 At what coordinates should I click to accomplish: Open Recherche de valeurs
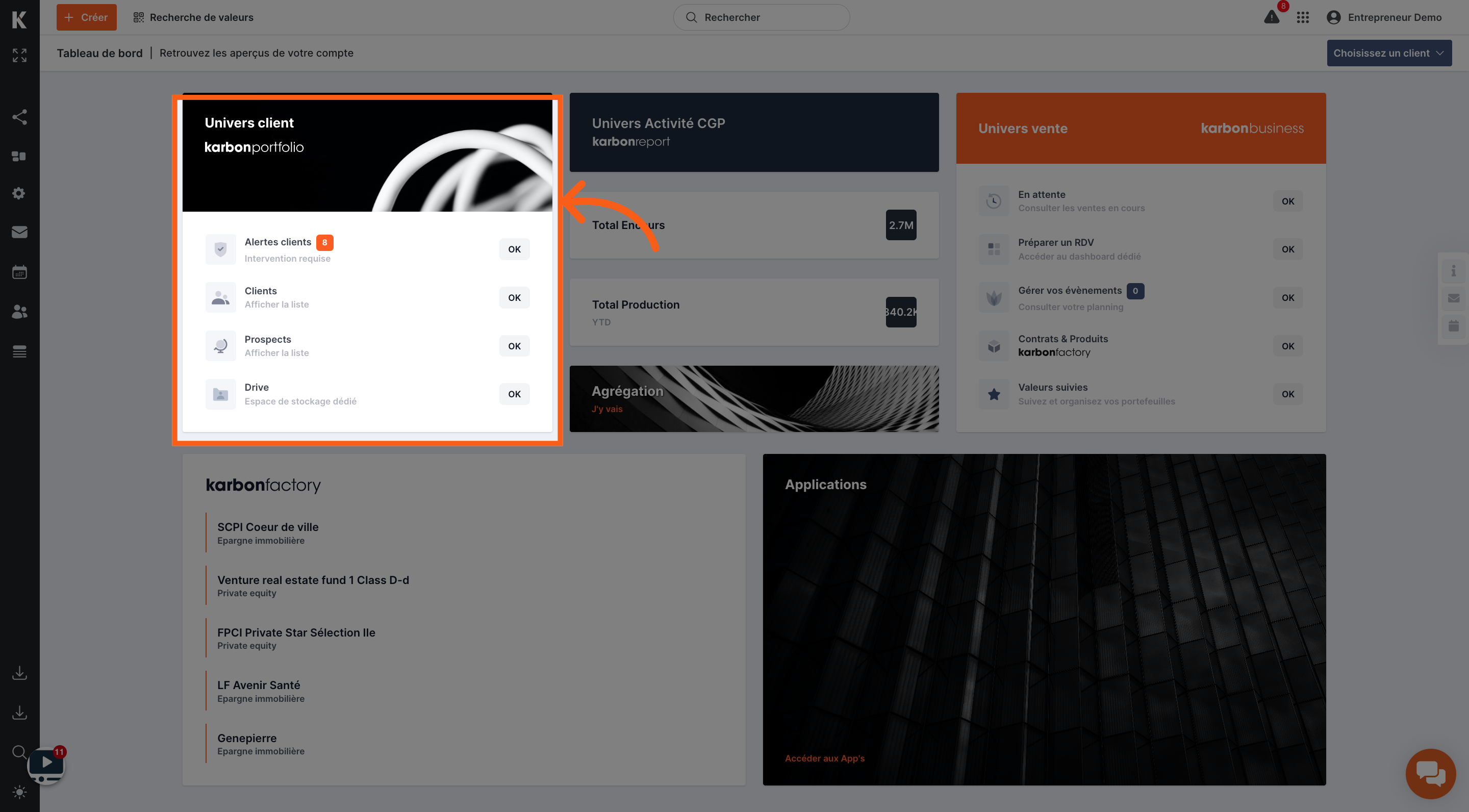pyautogui.click(x=193, y=18)
